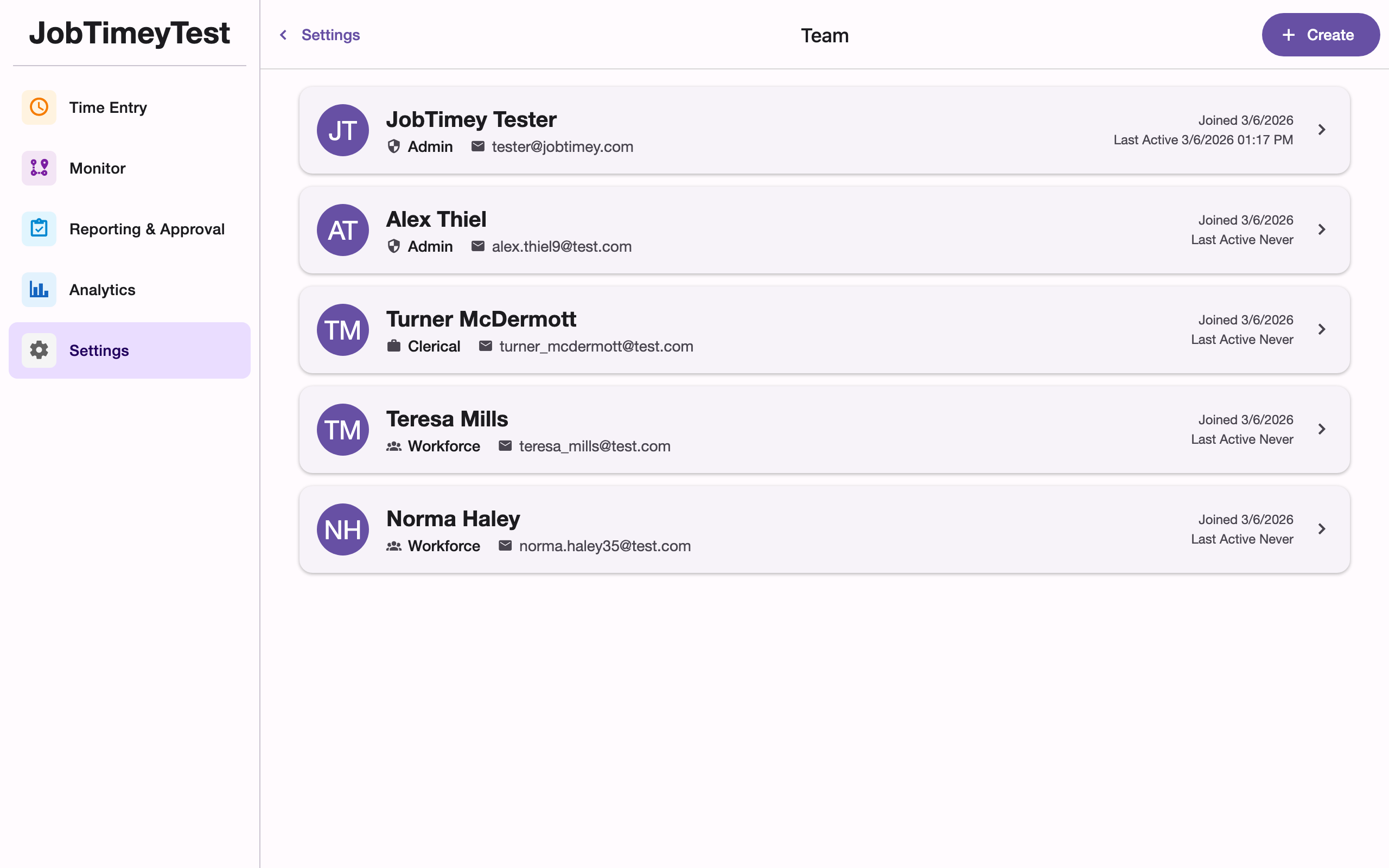Click the Analytics bar chart icon
Image resolution: width=1389 pixels, height=868 pixels.
(39, 289)
